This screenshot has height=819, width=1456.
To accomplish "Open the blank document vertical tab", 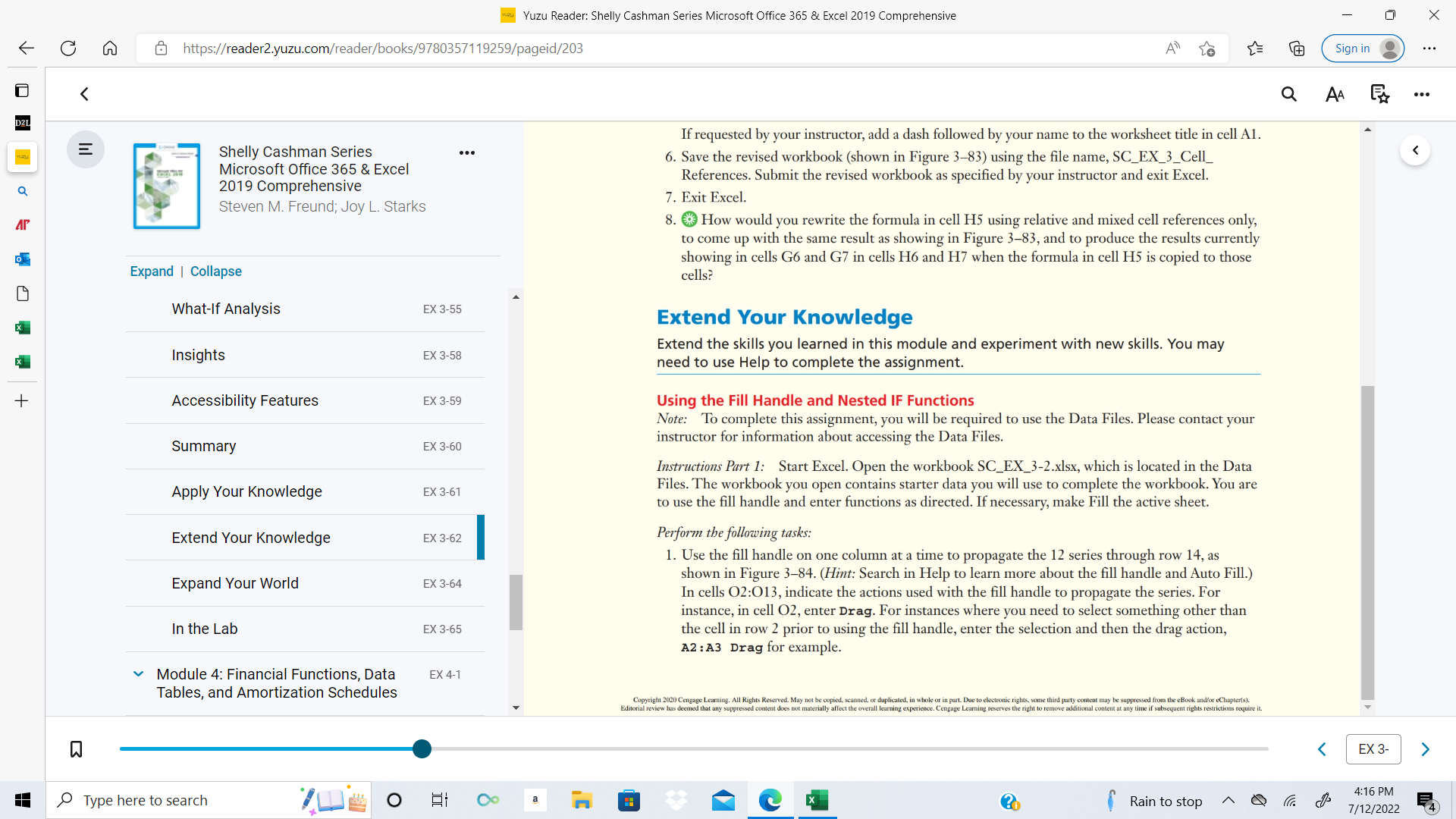I will (22, 293).
